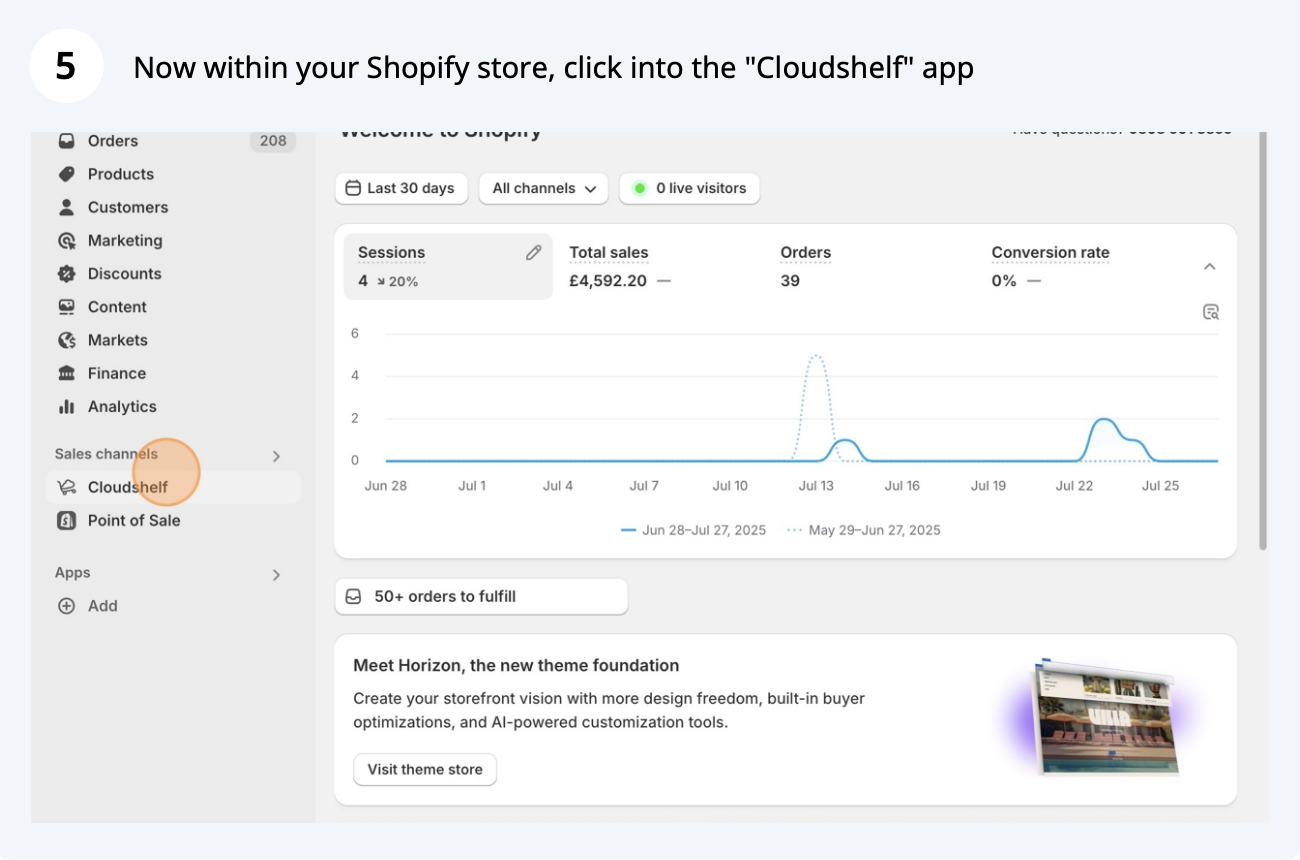Click the Content image icon
The width and height of the screenshot is (1300, 860).
[67, 307]
